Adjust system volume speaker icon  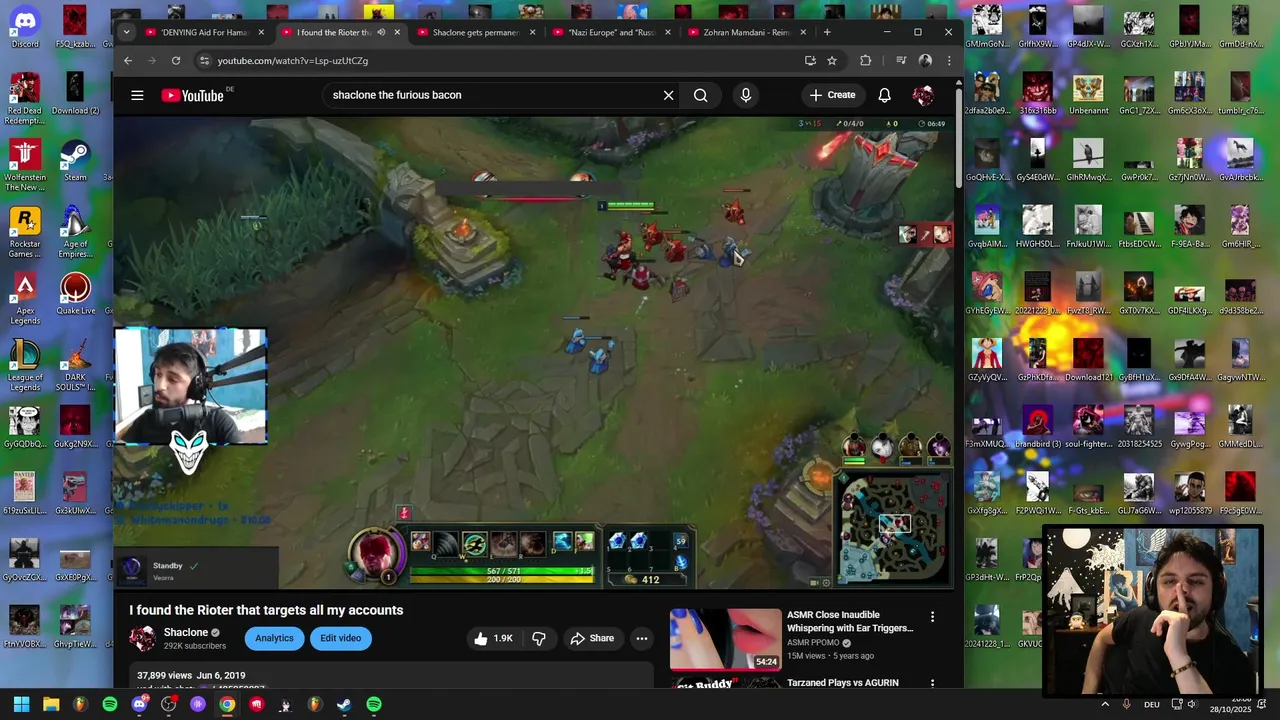click(1191, 704)
